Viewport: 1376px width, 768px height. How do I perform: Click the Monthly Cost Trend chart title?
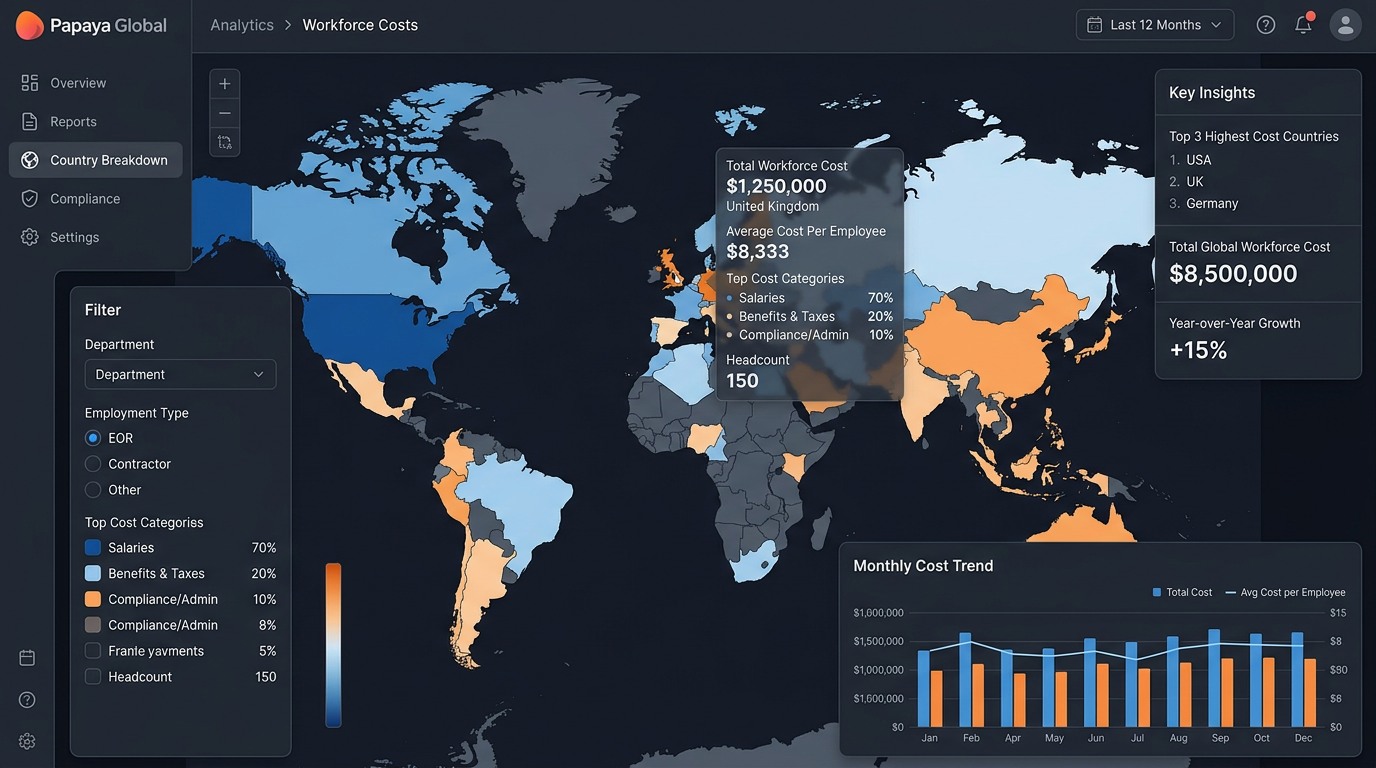[923, 566]
